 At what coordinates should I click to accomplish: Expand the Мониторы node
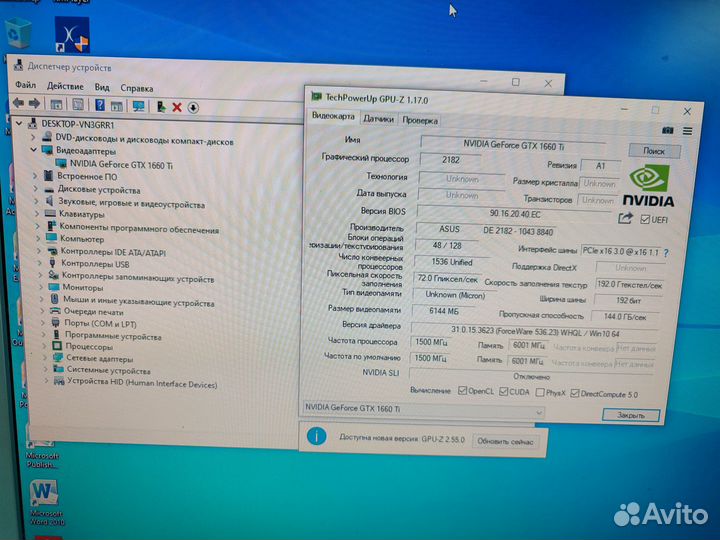(x=41, y=287)
